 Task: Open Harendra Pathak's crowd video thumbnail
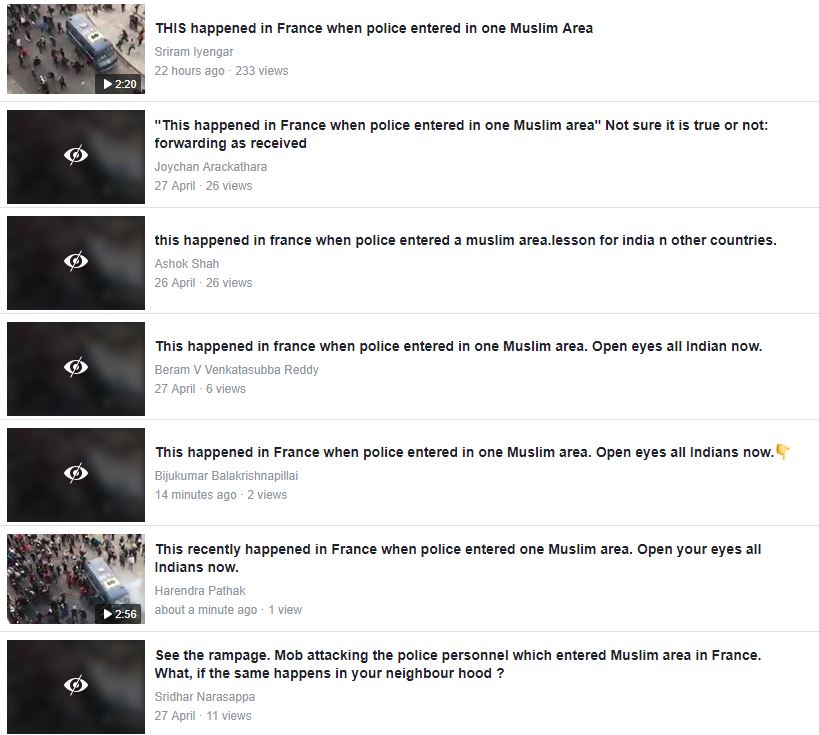[x=76, y=579]
